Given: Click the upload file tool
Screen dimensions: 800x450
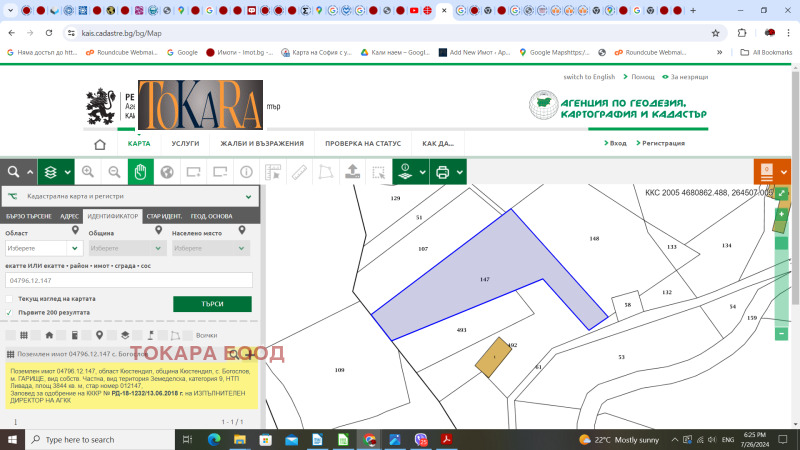Looking at the screenshot, I should pos(352,172).
